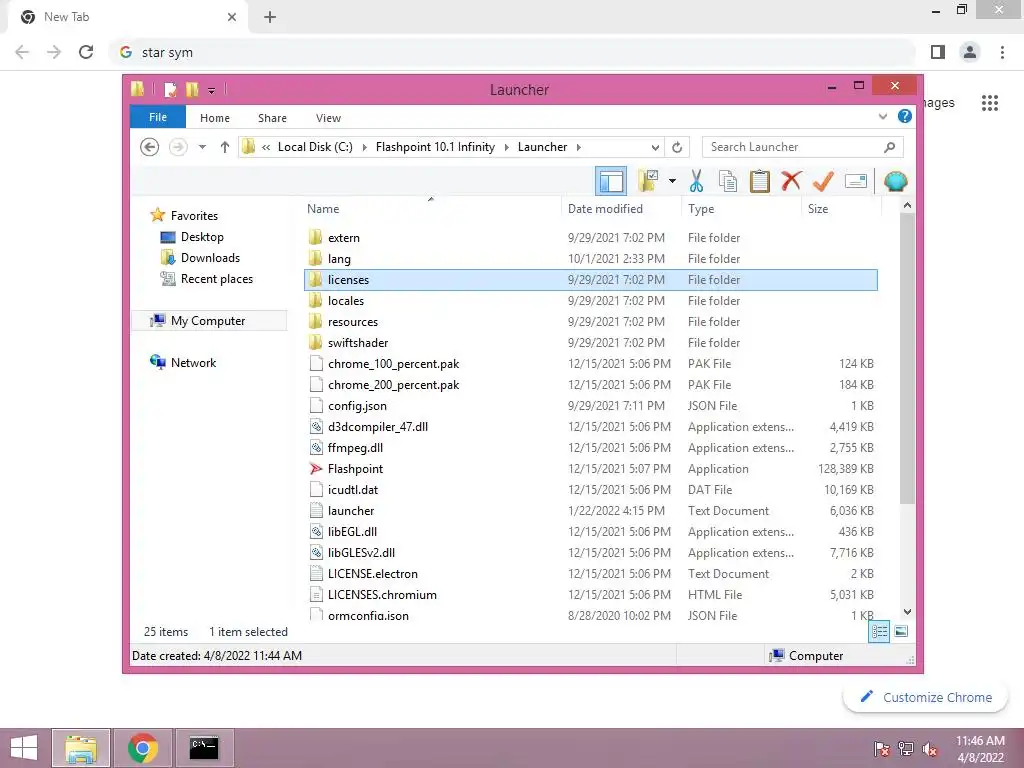Click the file list vertical scrollbar thumb

pyautogui.click(x=907, y=358)
